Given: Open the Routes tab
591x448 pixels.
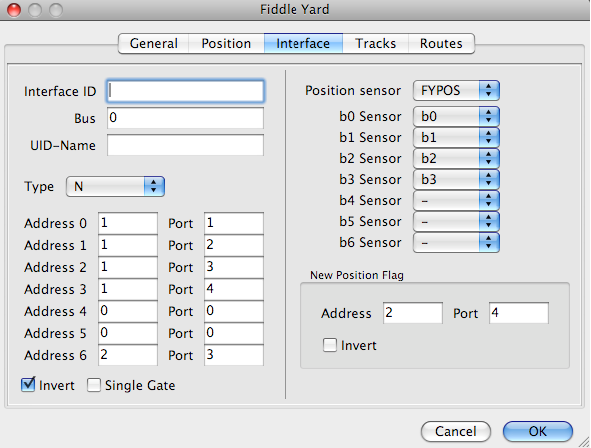Looking at the screenshot, I should [x=441, y=43].
